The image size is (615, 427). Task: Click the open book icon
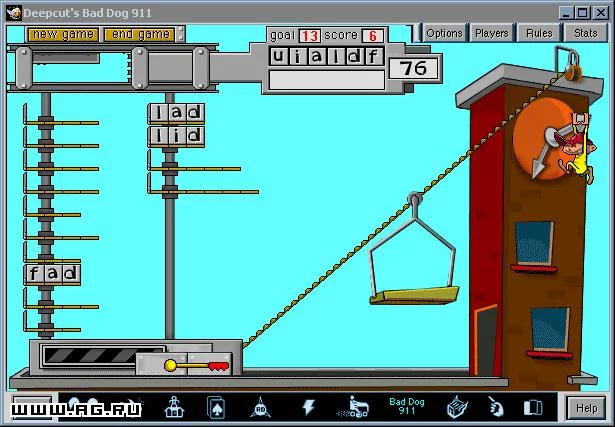point(533,408)
